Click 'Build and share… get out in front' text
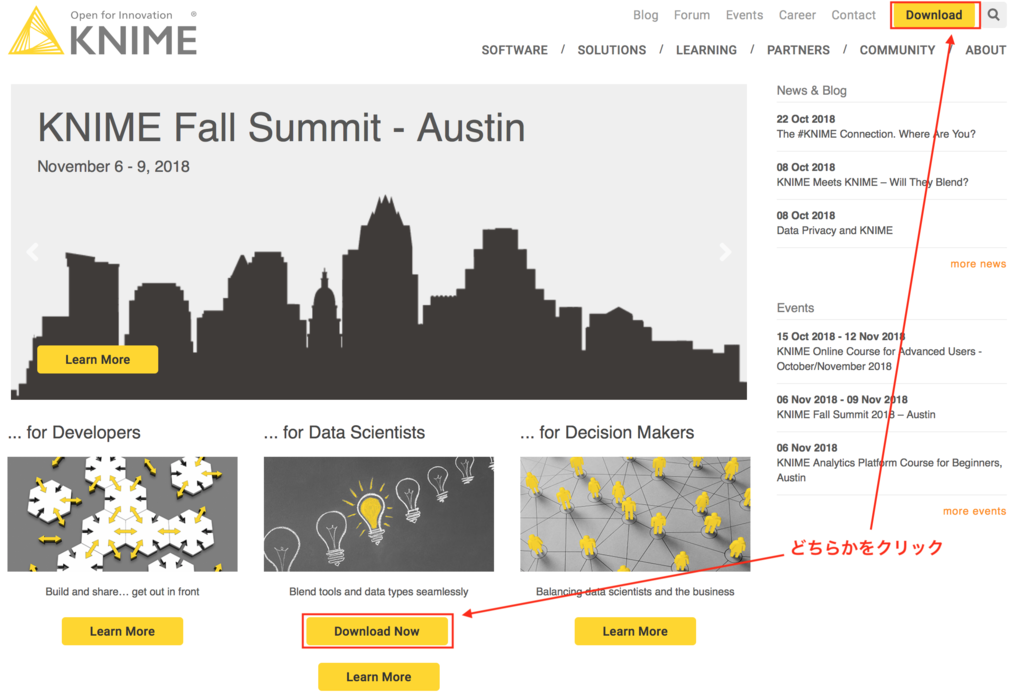The height and width of the screenshot is (697, 1024). [122, 592]
